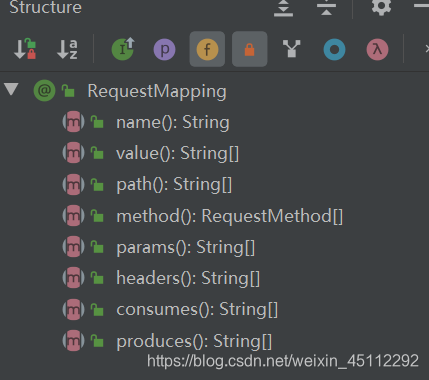Select value(): String[] method
Screen dimensions: 429x380
[177, 153]
